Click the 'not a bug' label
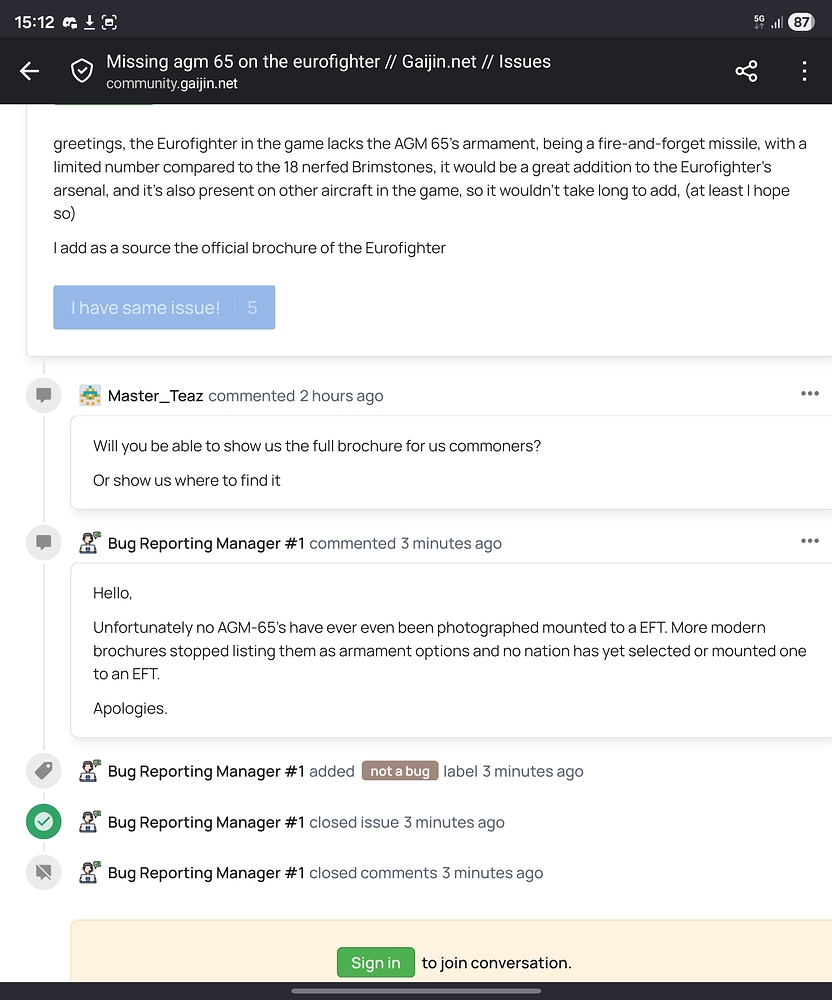Screen dimensions: 832x1000 400,771
